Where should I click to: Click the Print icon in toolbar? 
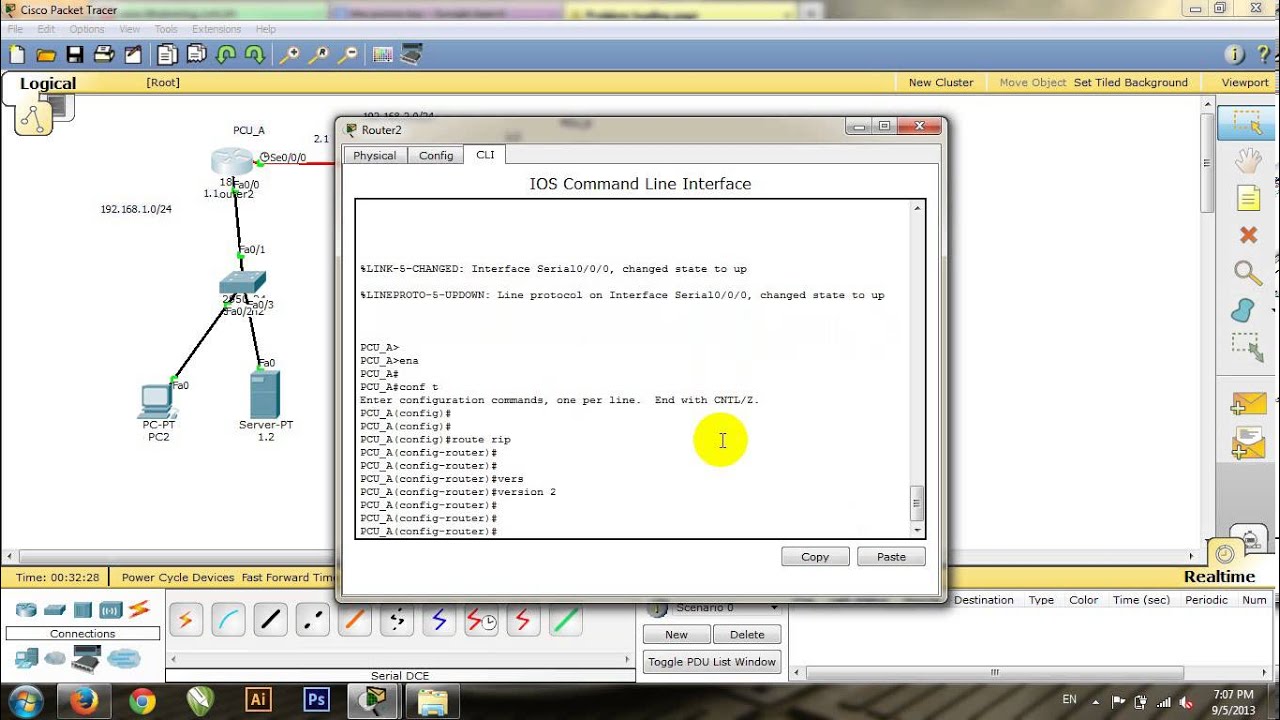[x=103, y=55]
